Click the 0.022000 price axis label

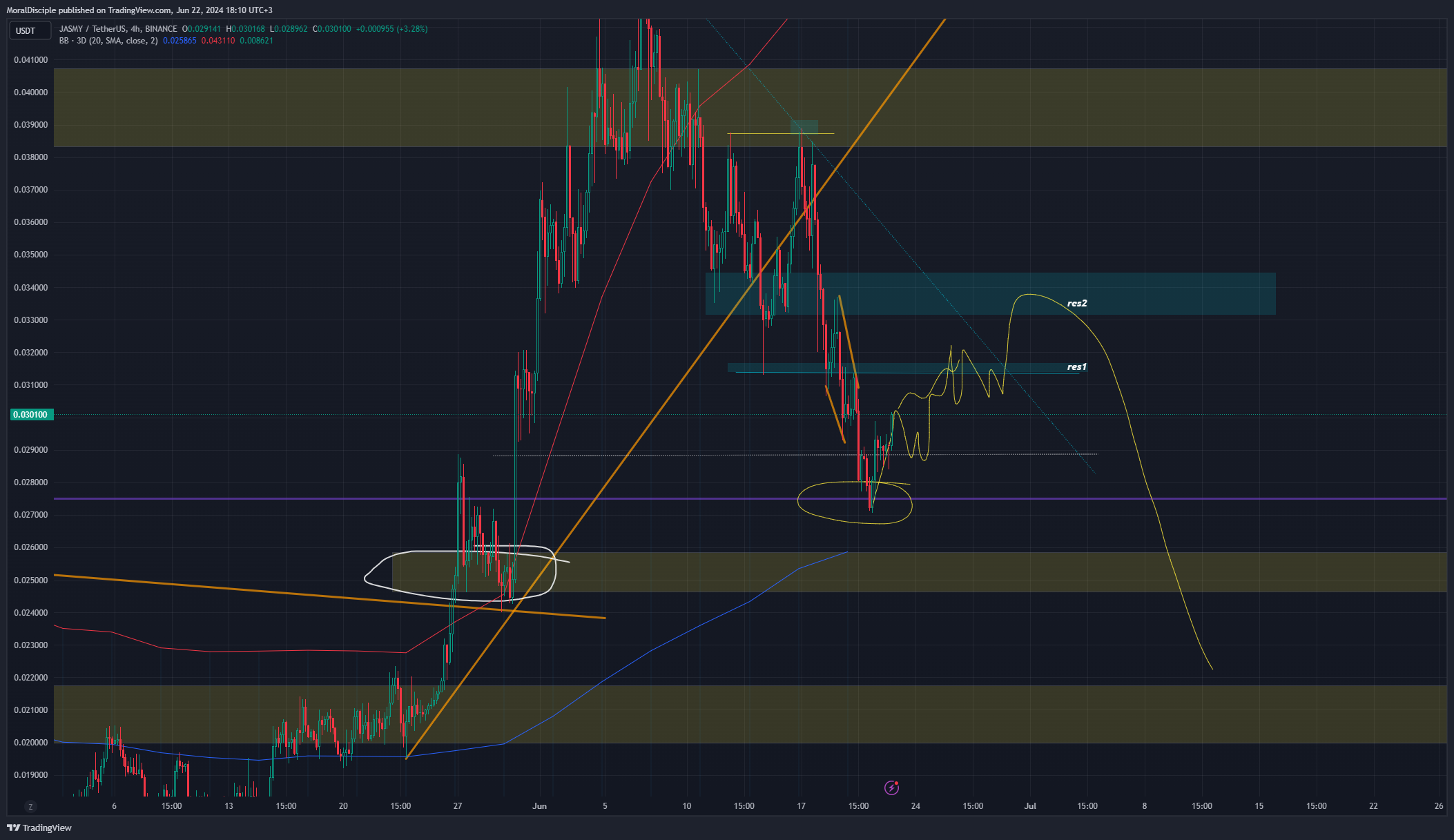pos(31,678)
